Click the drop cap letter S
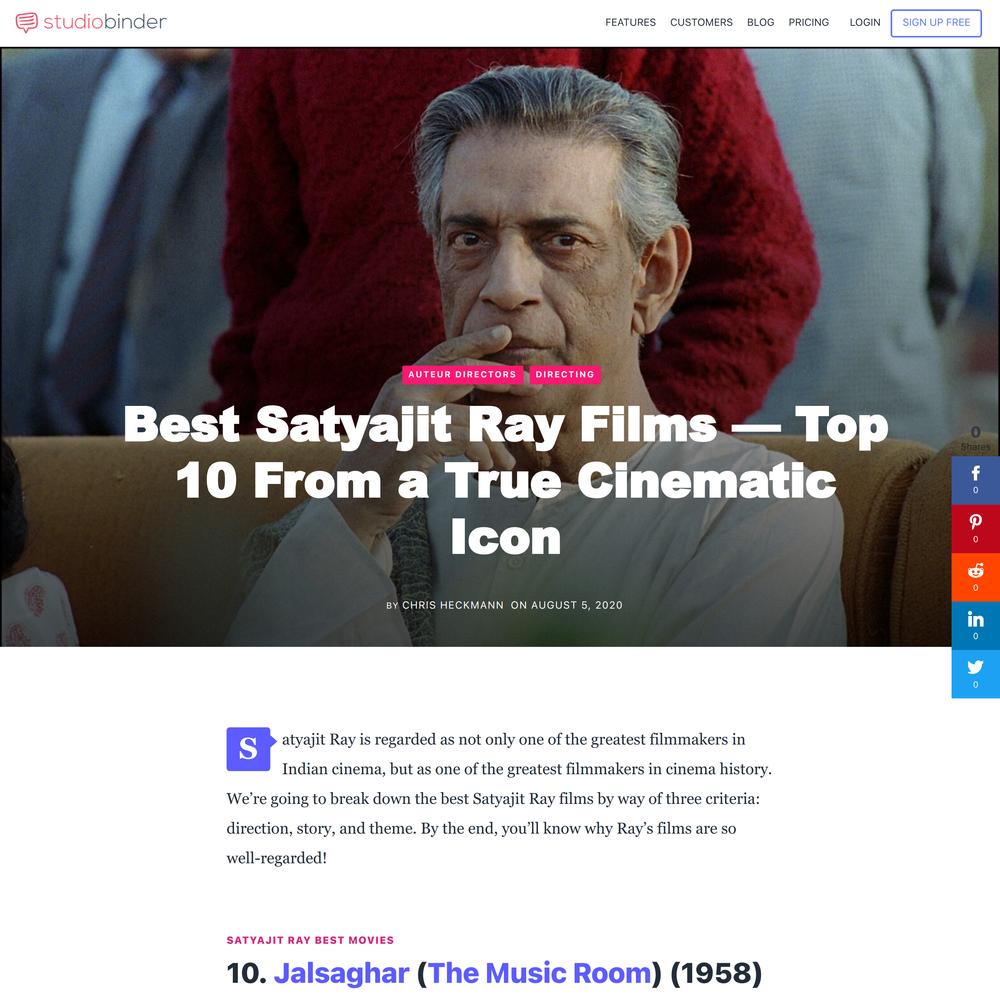1000x1000 pixels. click(x=248, y=749)
